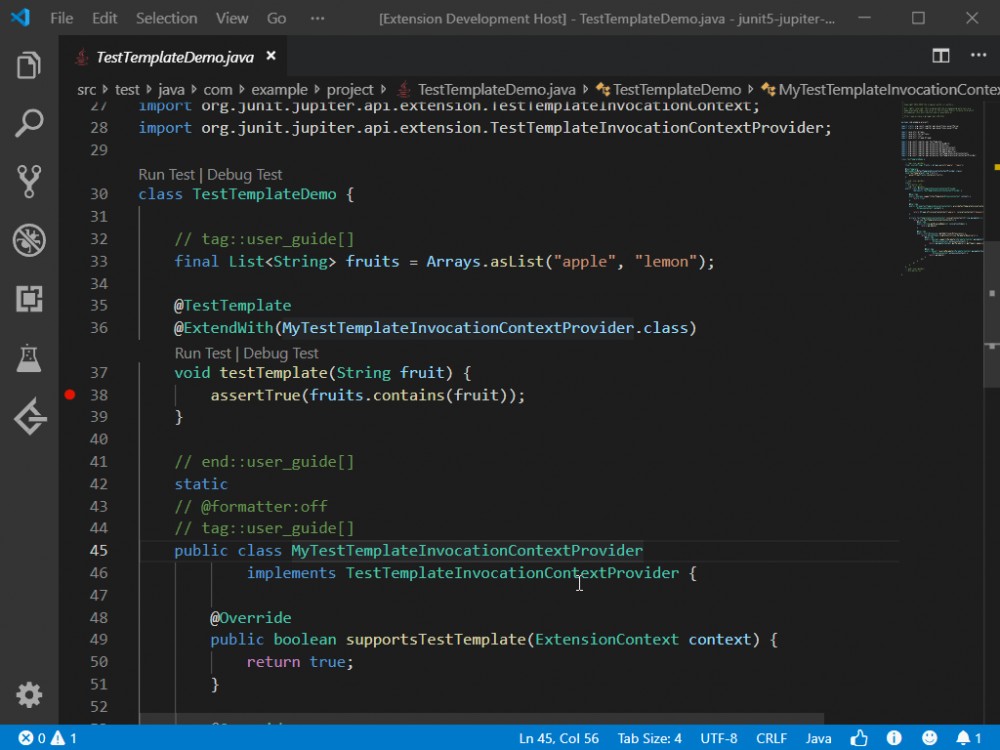Open the Explorer view
The image size is (1000, 750).
pos(27,64)
